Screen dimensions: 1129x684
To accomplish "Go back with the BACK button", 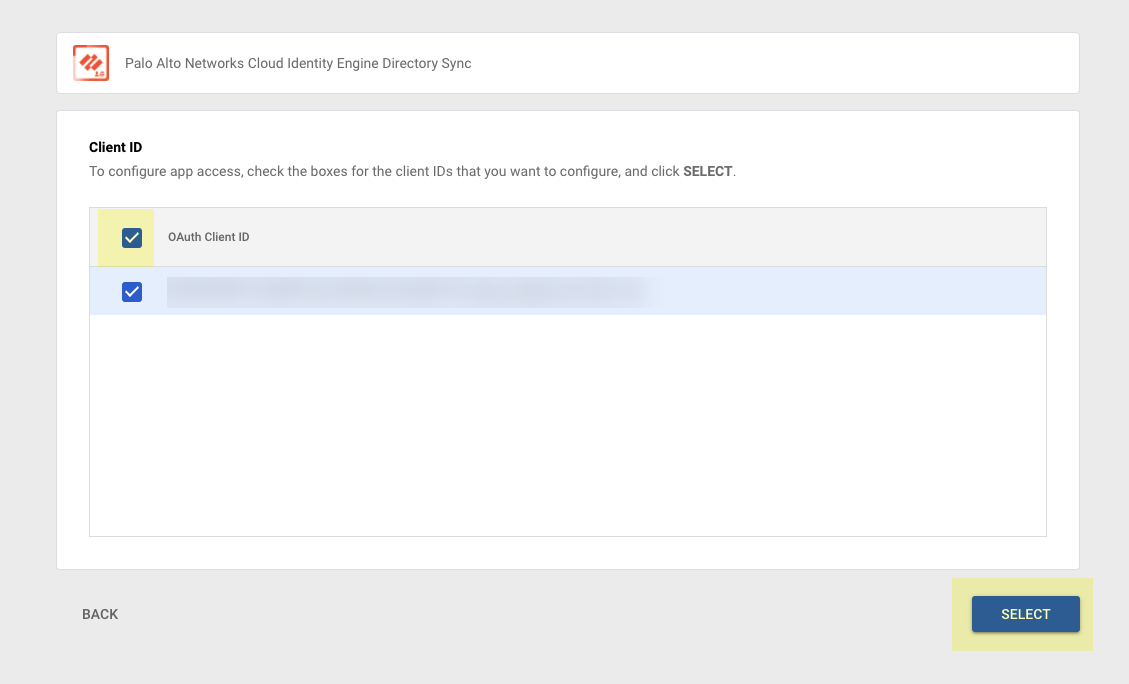I will (x=100, y=614).
